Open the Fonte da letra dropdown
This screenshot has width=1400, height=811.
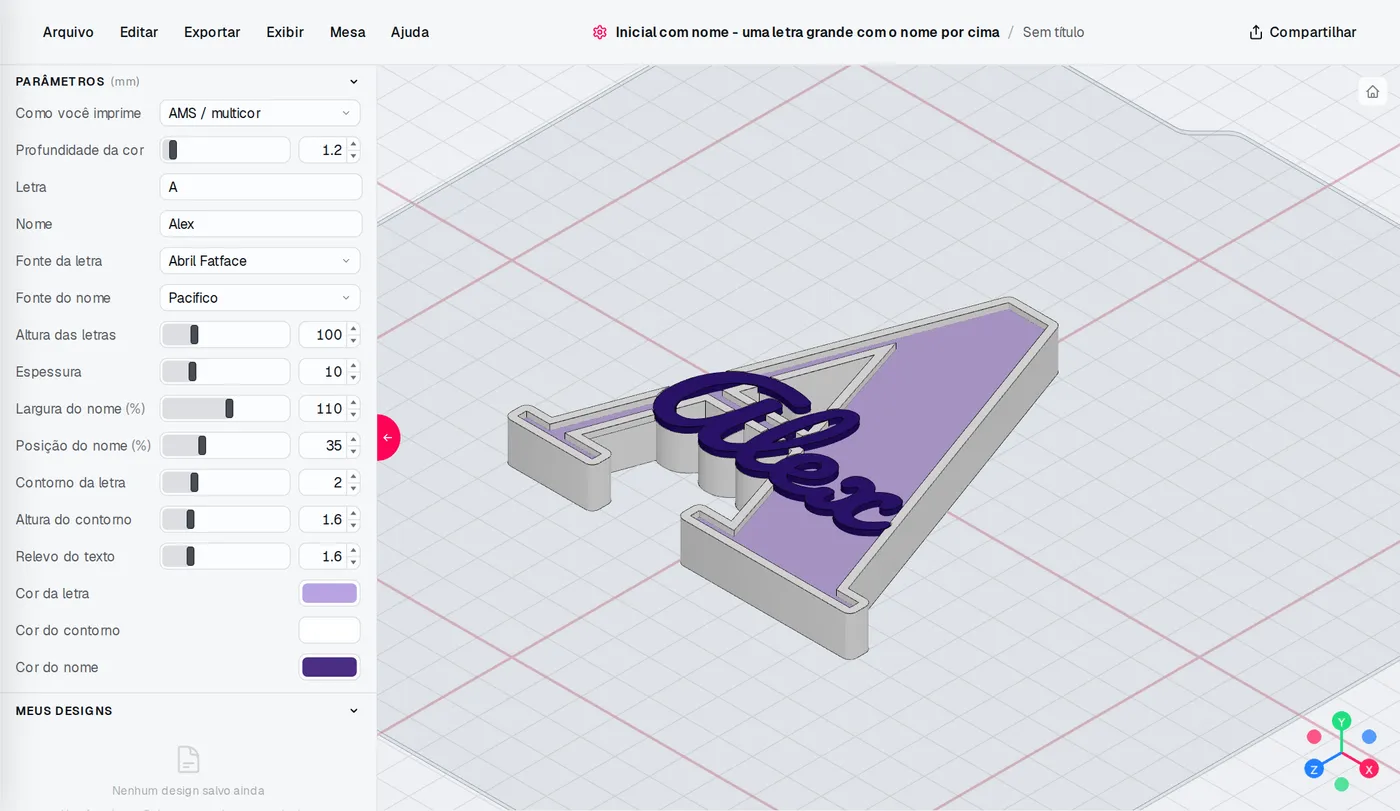(x=260, y=261)
